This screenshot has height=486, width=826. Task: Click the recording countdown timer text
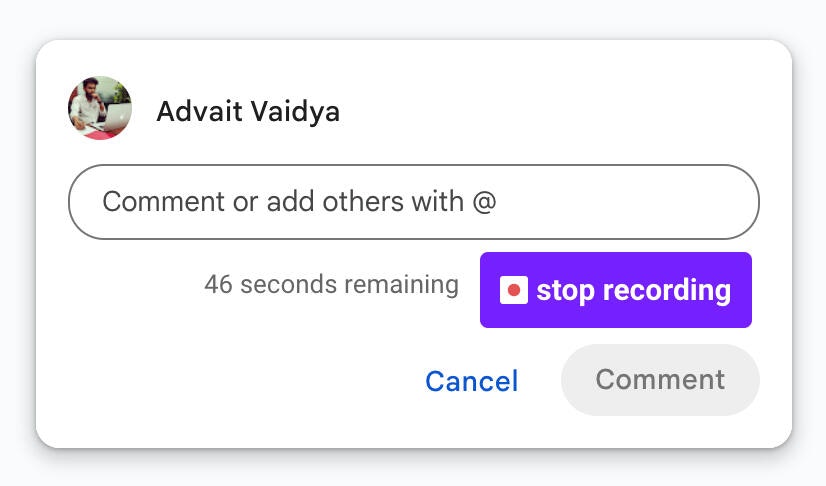click(x=331, y=284)
